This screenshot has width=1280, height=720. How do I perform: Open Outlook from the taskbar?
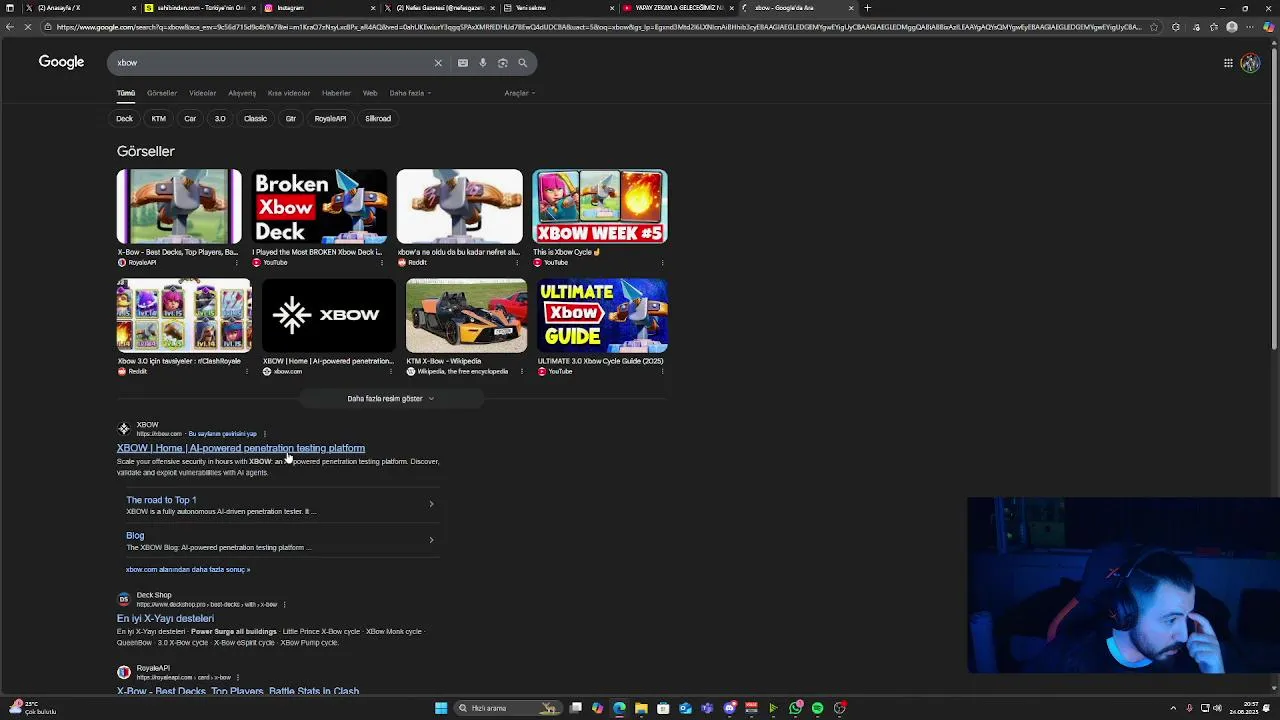tap(685, 708)
